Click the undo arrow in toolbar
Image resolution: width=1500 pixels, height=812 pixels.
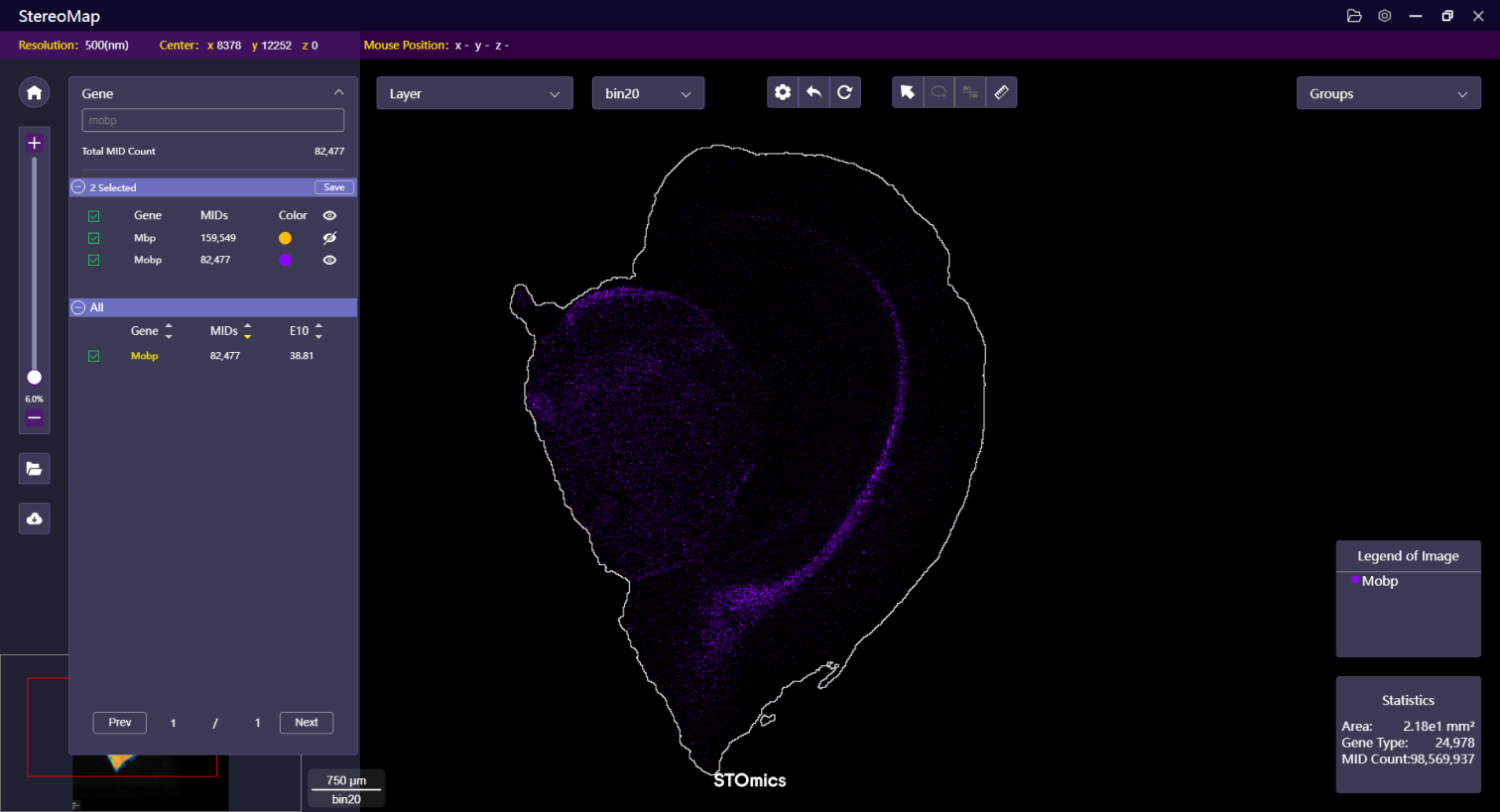pyautogui.click(x=813, y=92)
